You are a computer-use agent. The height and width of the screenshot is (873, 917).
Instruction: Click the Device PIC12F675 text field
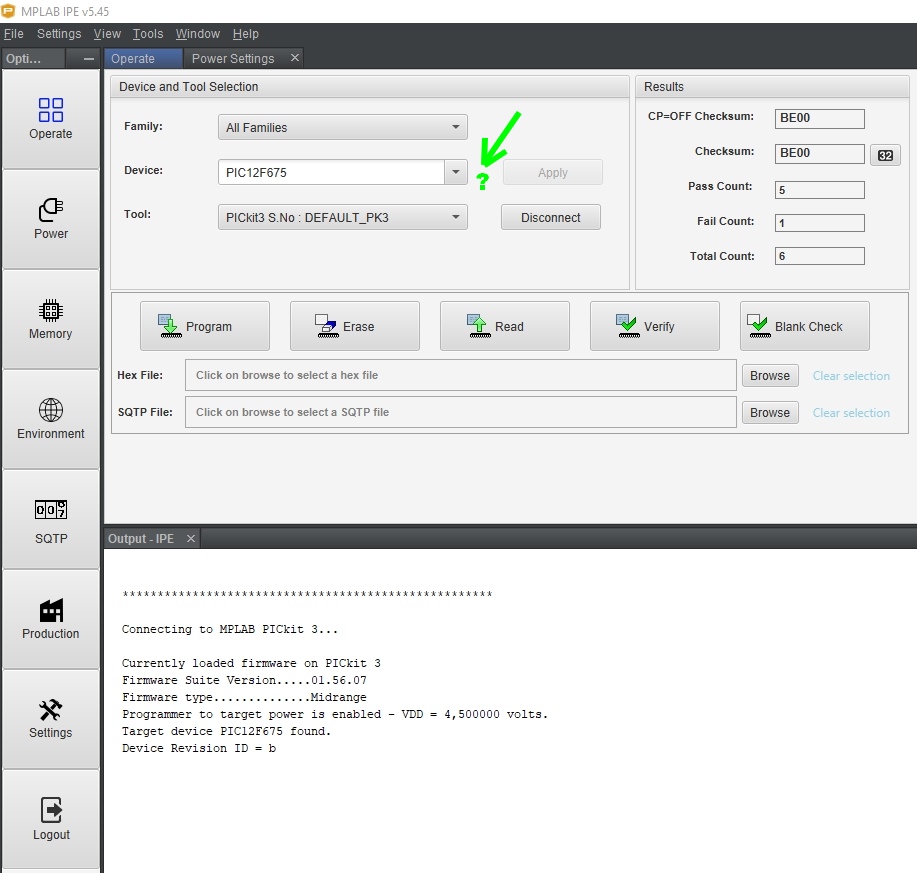click(331, 172)
